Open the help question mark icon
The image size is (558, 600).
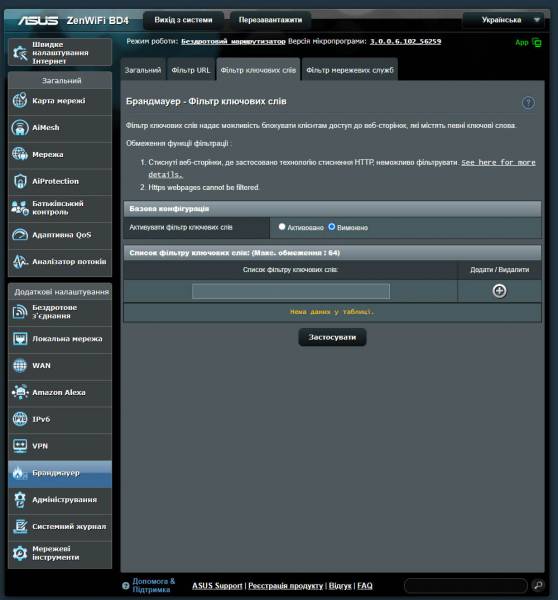tap(528, 103)
